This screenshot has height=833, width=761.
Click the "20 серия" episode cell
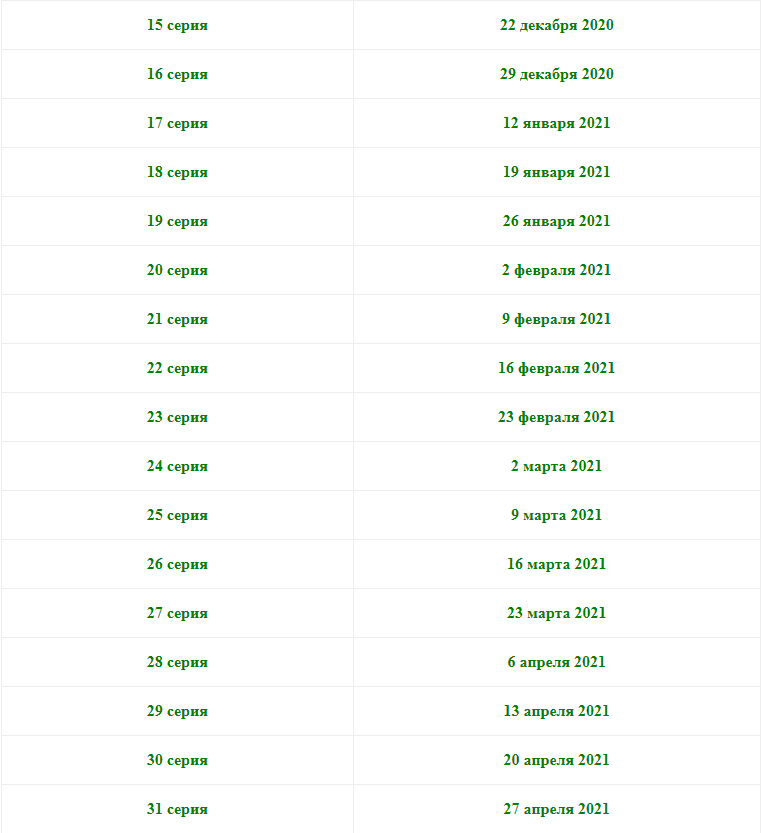pos(177,270)
